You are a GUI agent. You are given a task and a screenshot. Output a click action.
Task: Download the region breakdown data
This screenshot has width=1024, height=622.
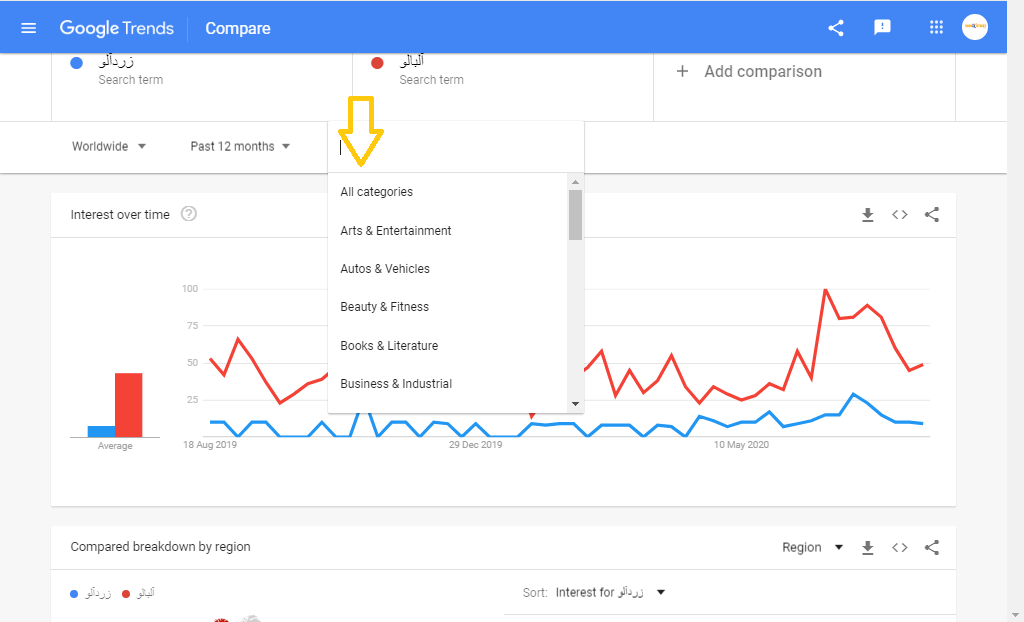[x=868, y=547]
